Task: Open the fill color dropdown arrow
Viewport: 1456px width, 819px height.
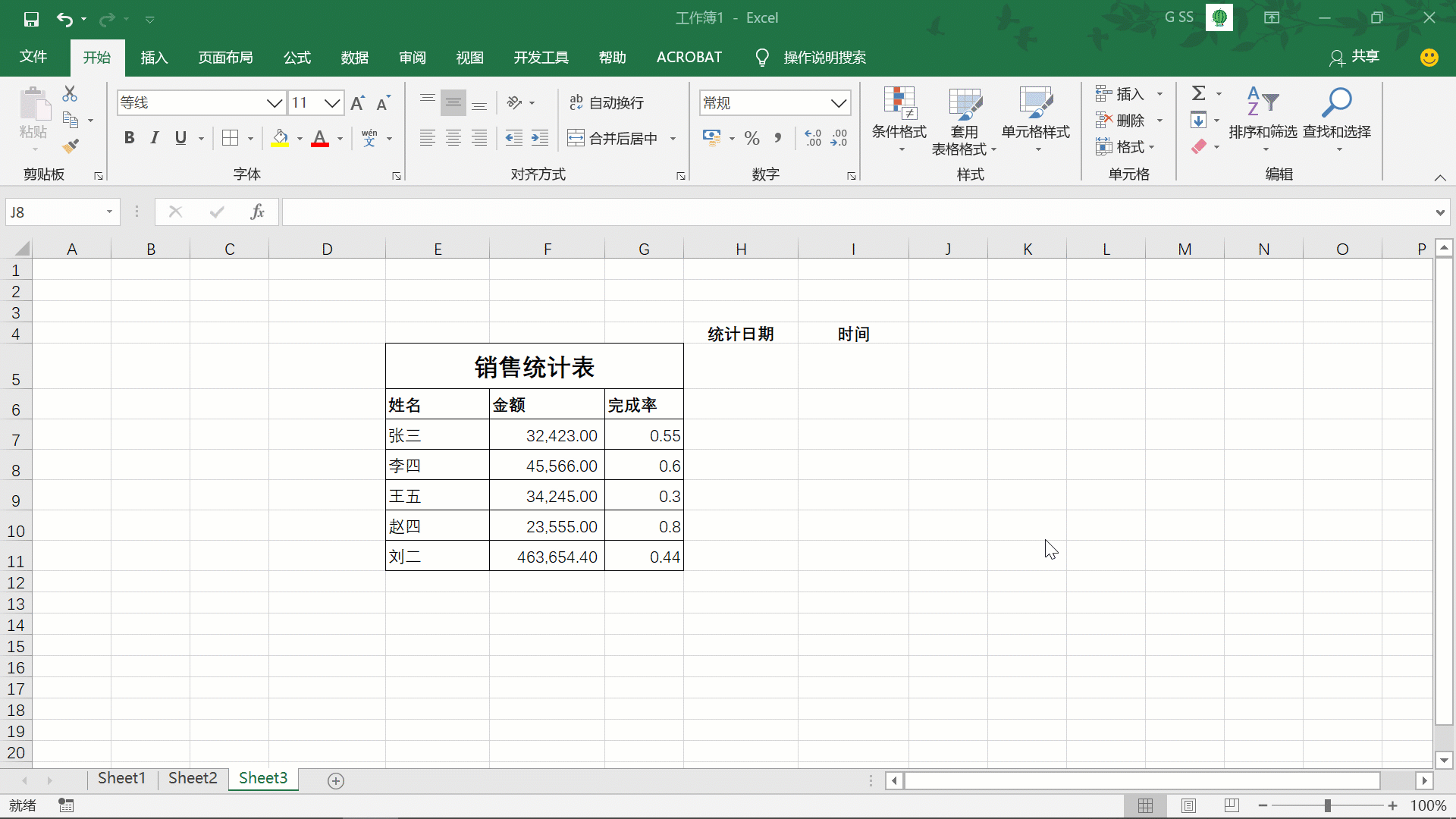Action: click(298, 139)
